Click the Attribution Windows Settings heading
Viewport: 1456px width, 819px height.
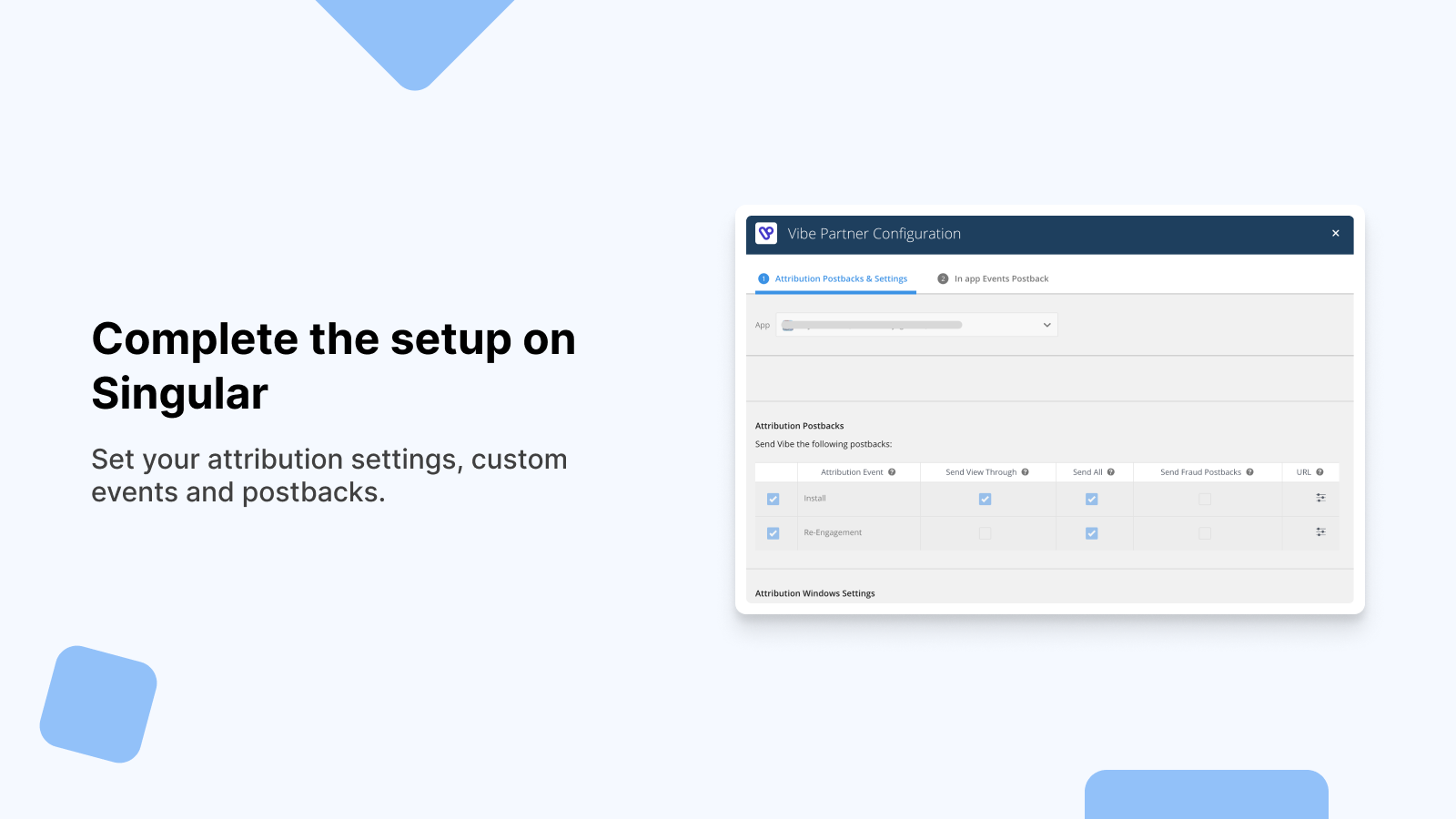pyautogui.click(x=815, y=593)
